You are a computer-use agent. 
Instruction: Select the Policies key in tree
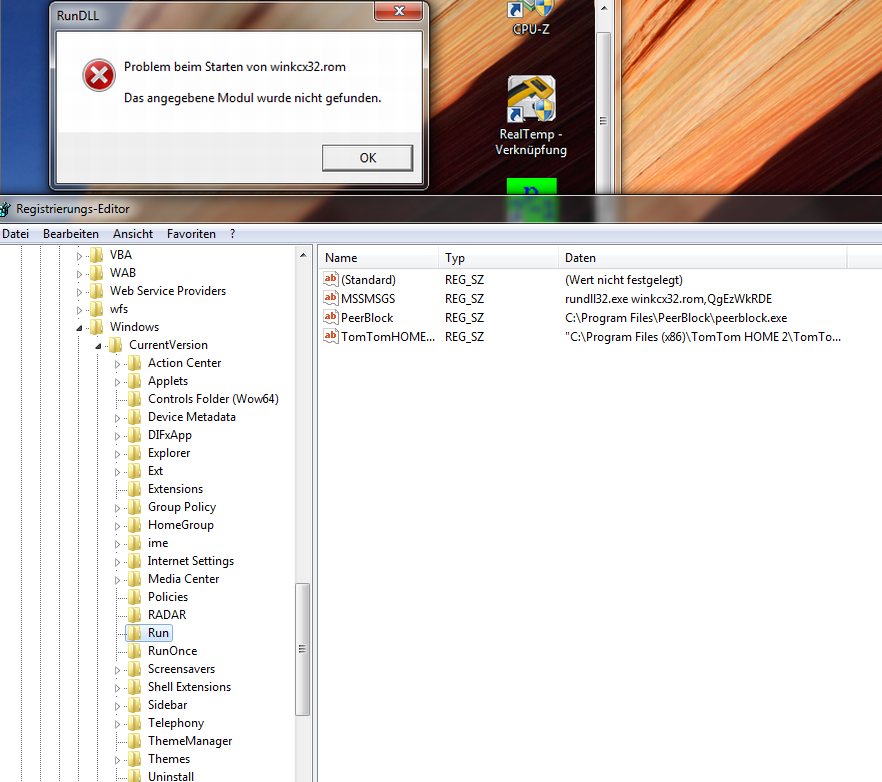167,597
